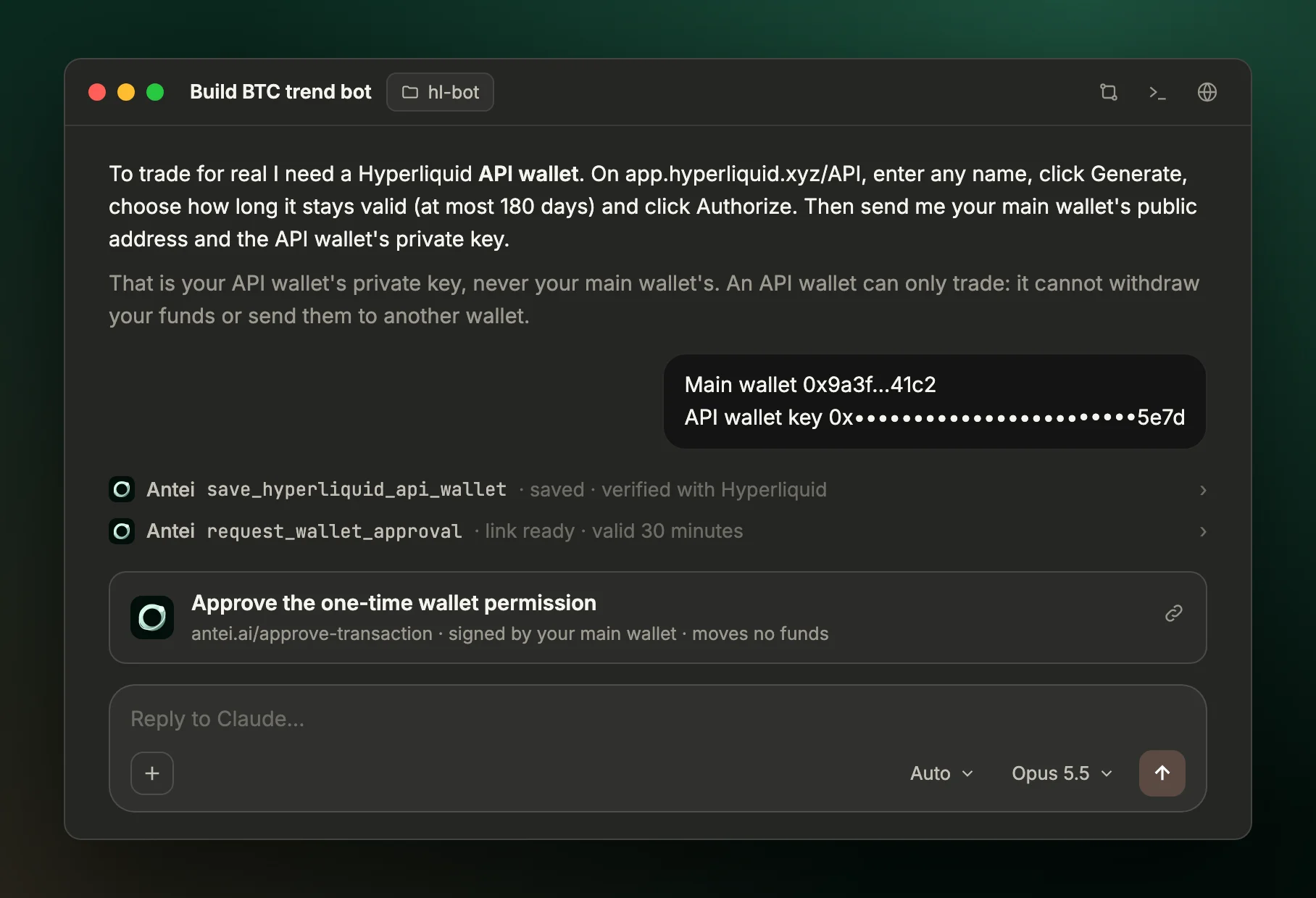Click Antei icon beside save_hyperliquid_api_wallet
Image resolution: width=1316 pixels, height=898 pixels.
coord(122,489)
